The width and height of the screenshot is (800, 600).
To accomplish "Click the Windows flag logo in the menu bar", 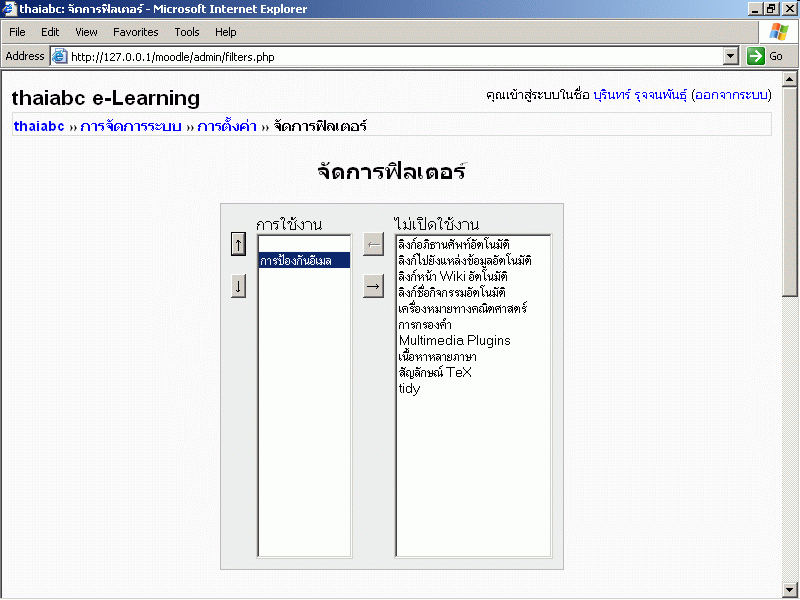I will [778, 32].
